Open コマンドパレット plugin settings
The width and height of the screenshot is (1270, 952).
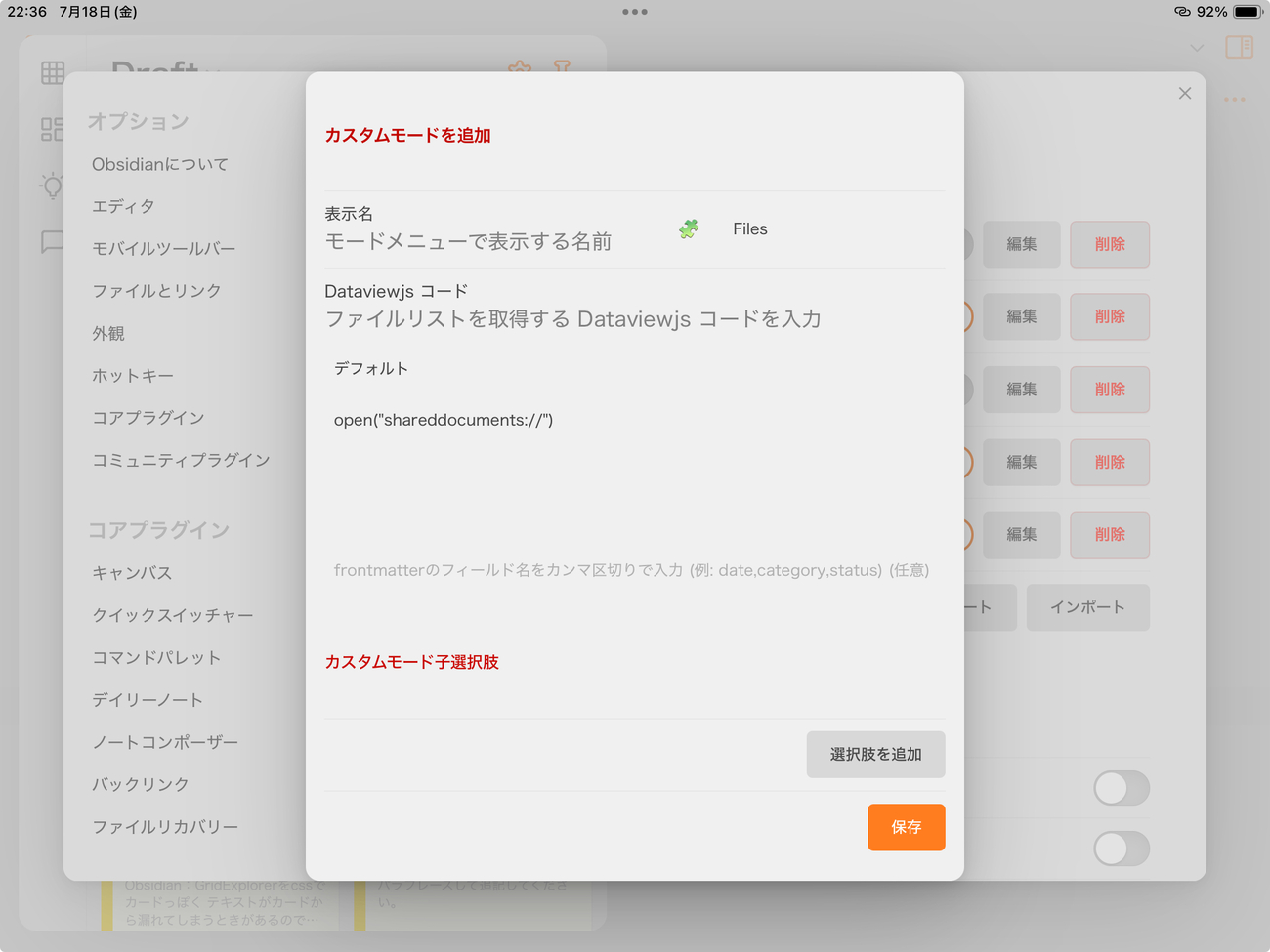click(x=156, y=657)
